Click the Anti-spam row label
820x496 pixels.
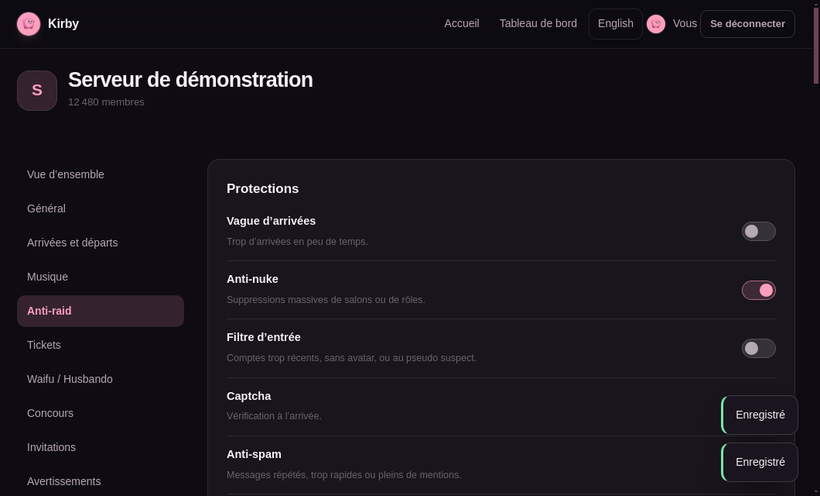click(x=254, y=454)
